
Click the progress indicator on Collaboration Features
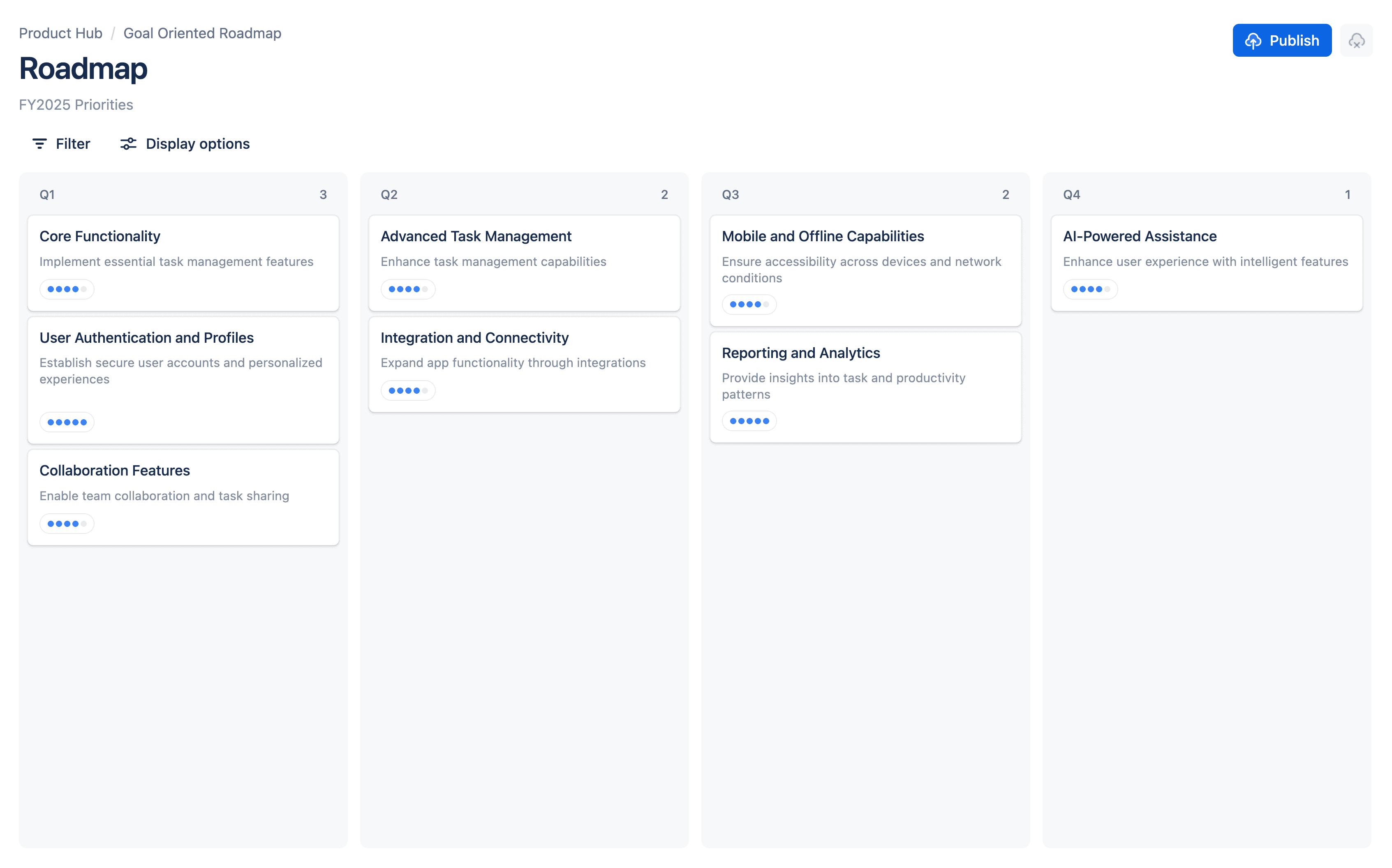click(x=66, y=523)
